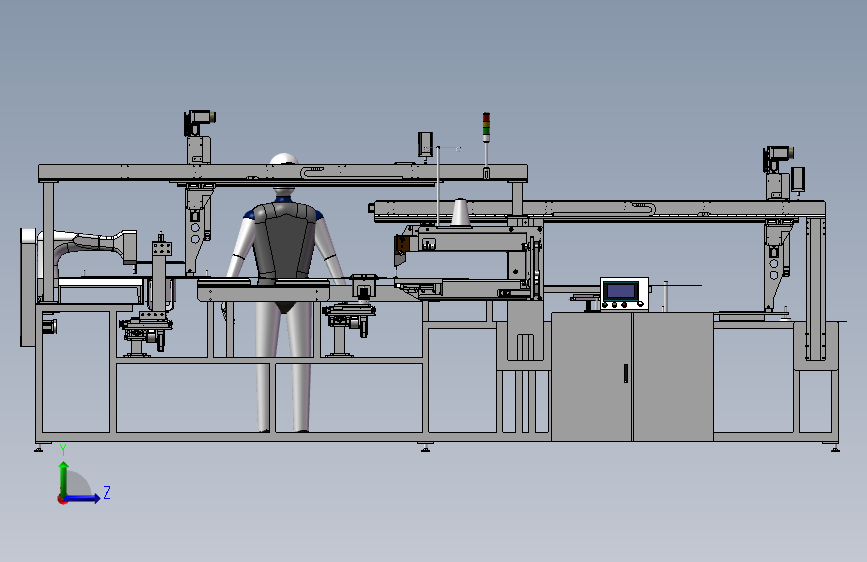867x562 pixels.
Task: Click the "Y" axis letter label
Action: (x=63, y=450)
